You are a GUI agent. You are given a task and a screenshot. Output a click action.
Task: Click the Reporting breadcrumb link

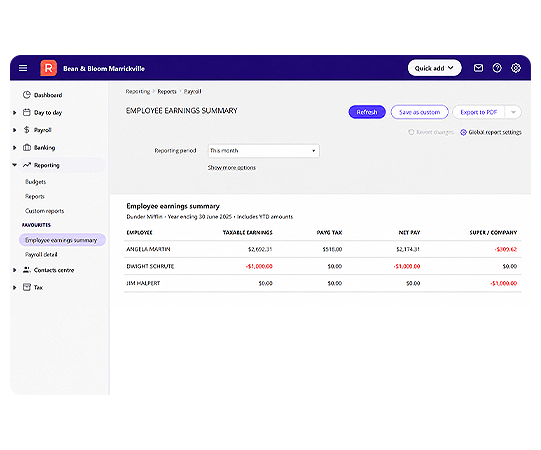point(138,91)
